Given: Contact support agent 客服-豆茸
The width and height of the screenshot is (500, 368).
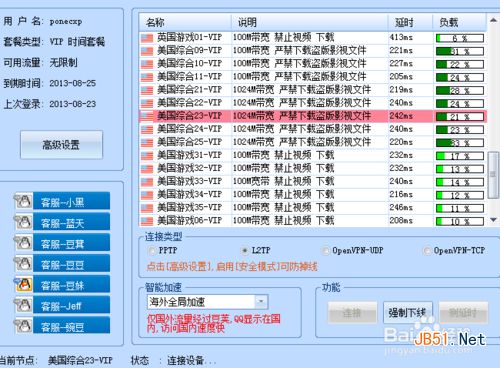Looking at the screenshot, I should click(x=71, y=243).
